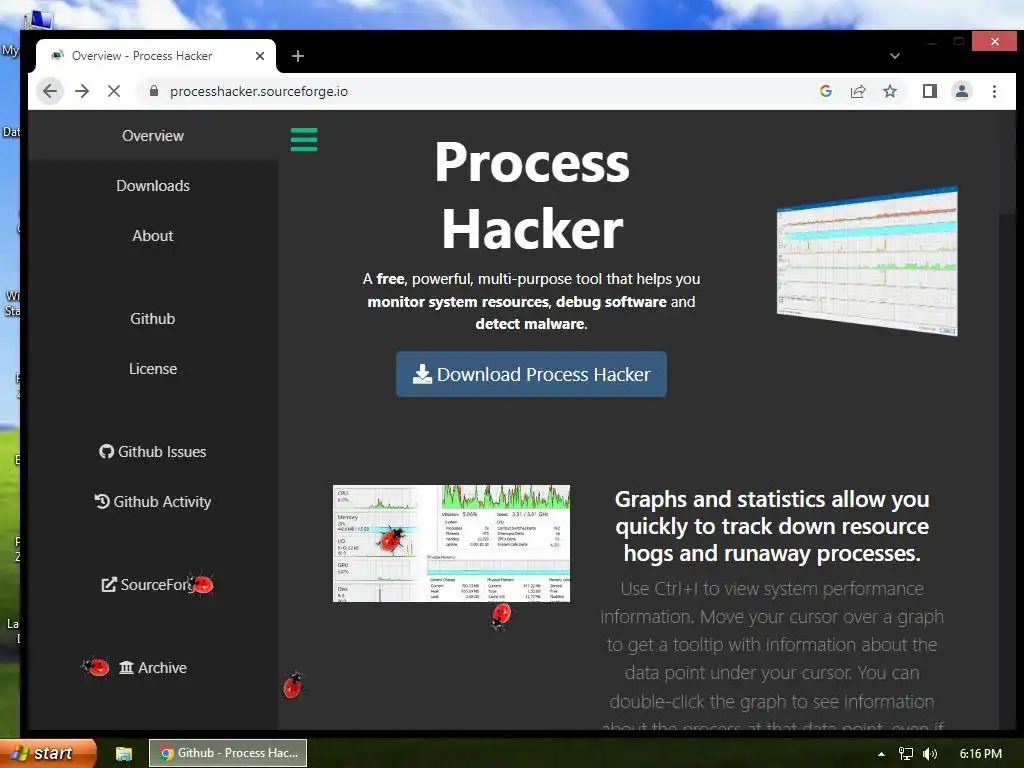
Task: Open the Archive sidebar link
Action: (x=153, y=667)
